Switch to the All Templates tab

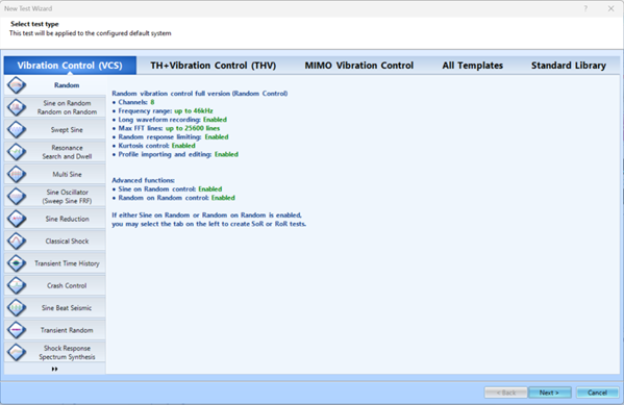coord(473,66)
